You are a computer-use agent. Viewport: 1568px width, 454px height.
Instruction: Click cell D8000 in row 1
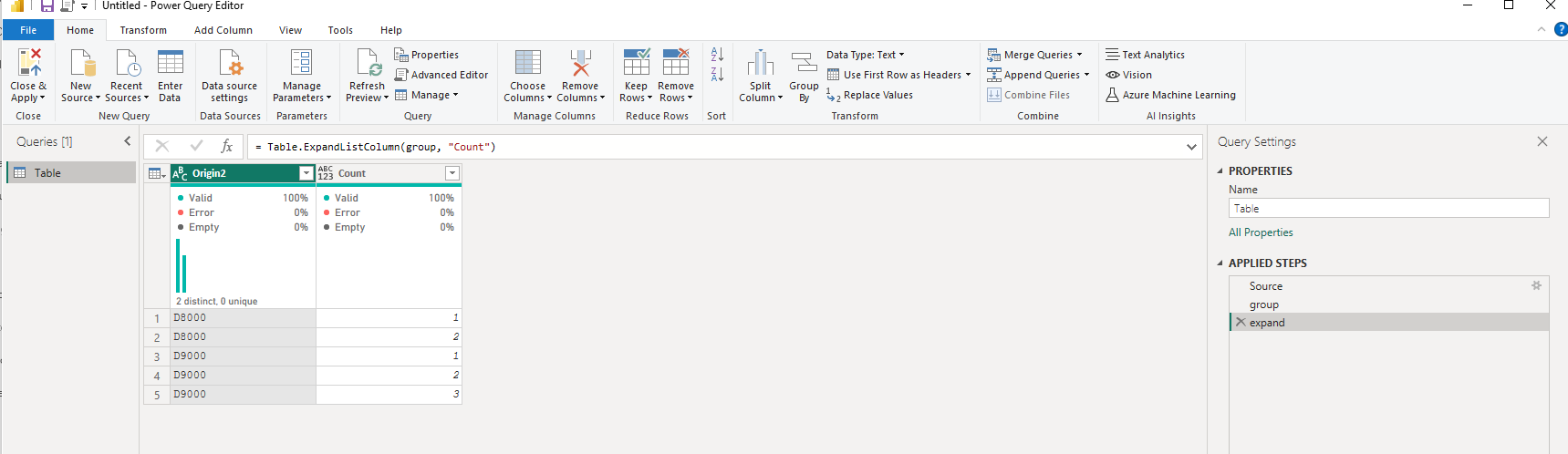(244, 318)
